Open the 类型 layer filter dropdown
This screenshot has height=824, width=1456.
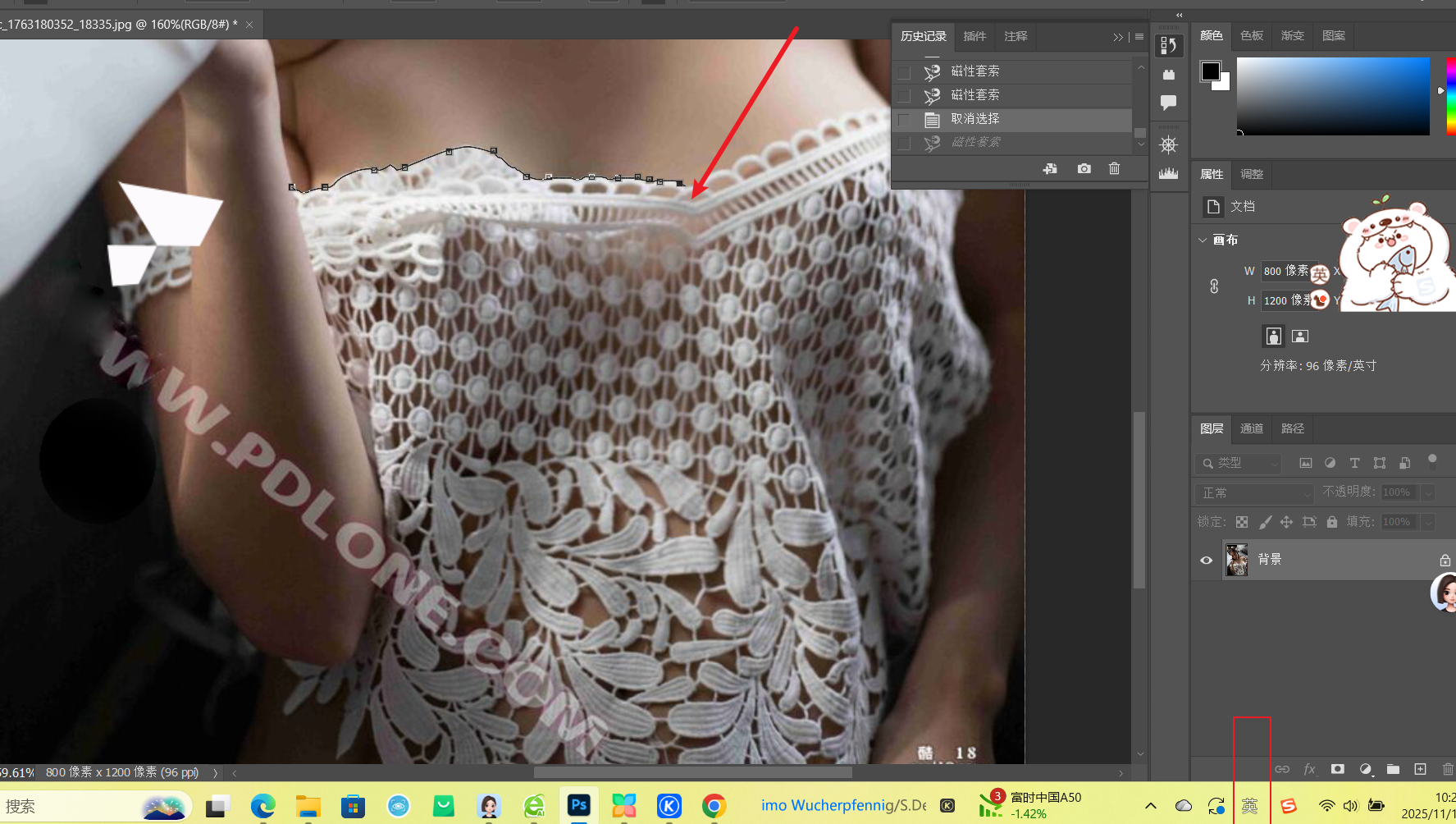(x=1238, y=463)
